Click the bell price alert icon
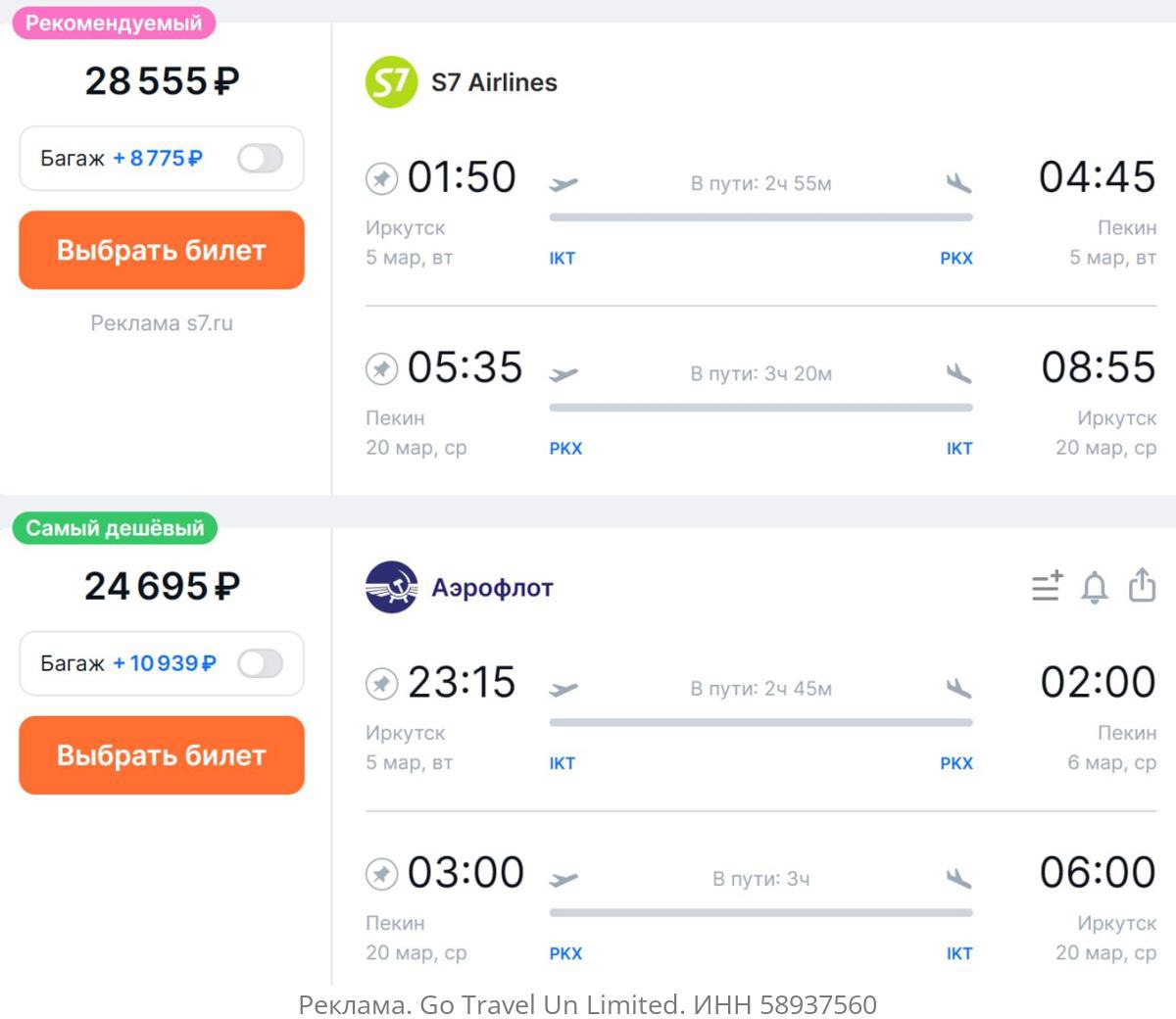The image size is (1176, 1019). click(x=1094, y=587)
